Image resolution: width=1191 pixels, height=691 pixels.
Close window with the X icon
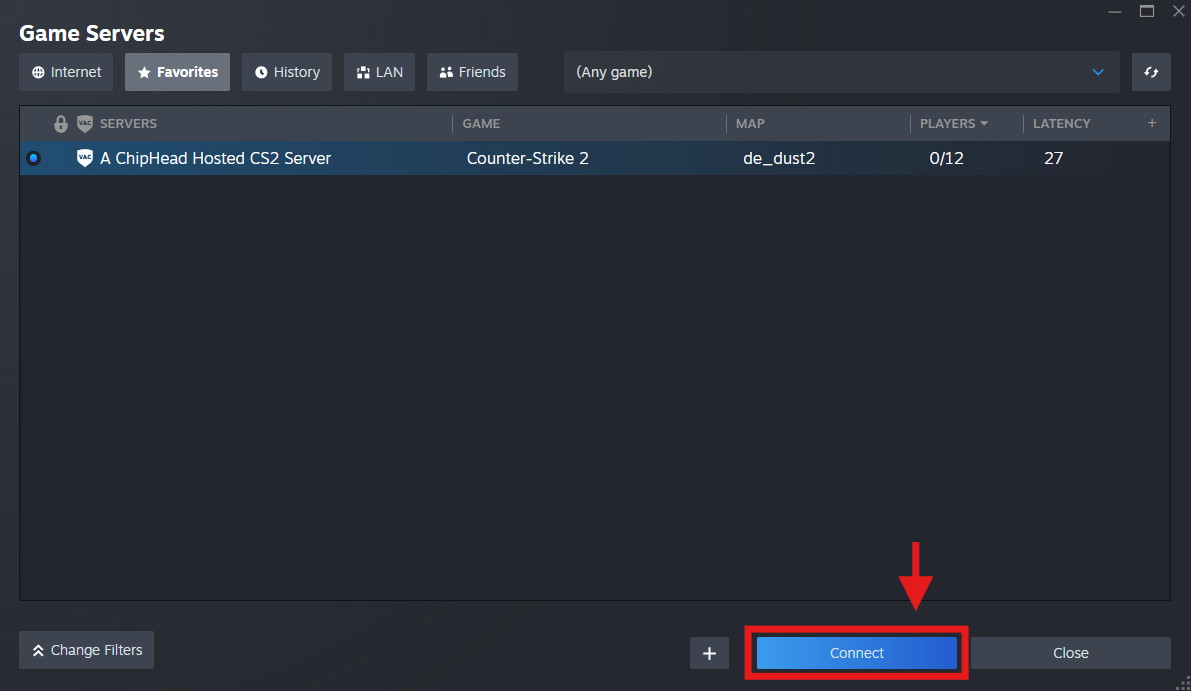coord(1179,11)
